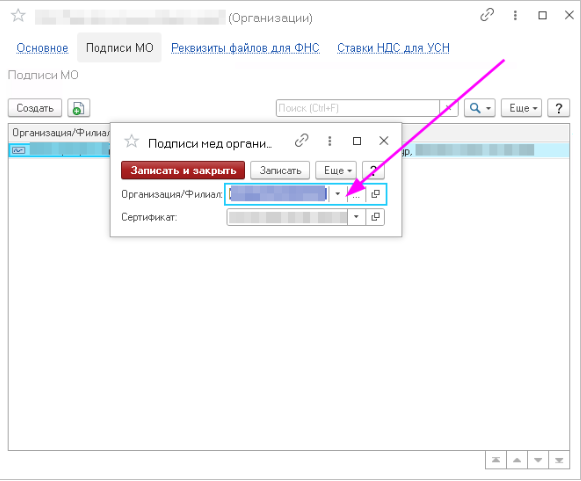581x481 pixels.
Task: Click the Записать button in dialog
Action: (x=280, y=170)
